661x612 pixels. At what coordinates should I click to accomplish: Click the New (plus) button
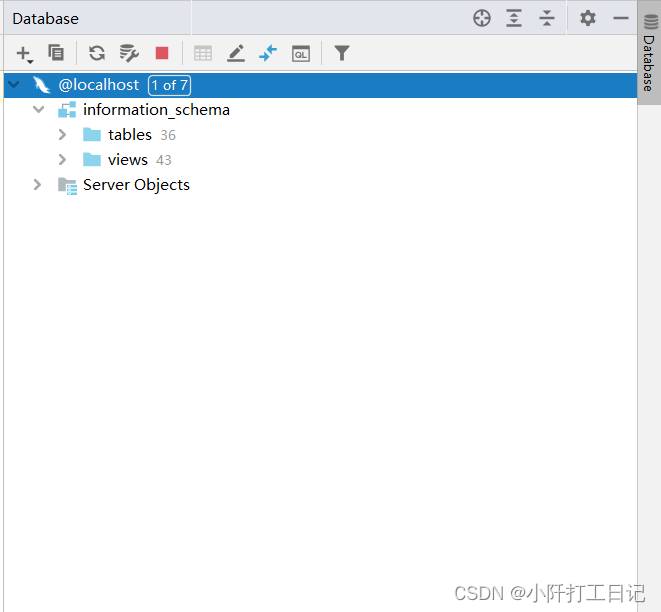coord(24,54)
